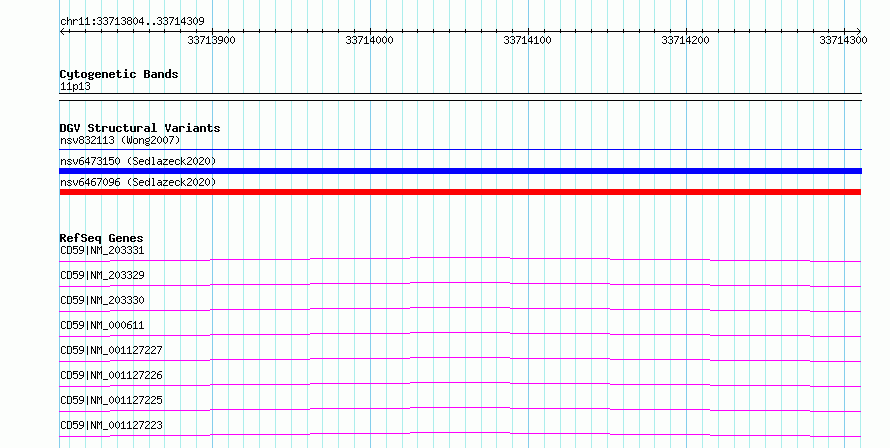Open transcript CD59|NM_001127226
The image size is (890, 448).
click(x=111, y=375)
